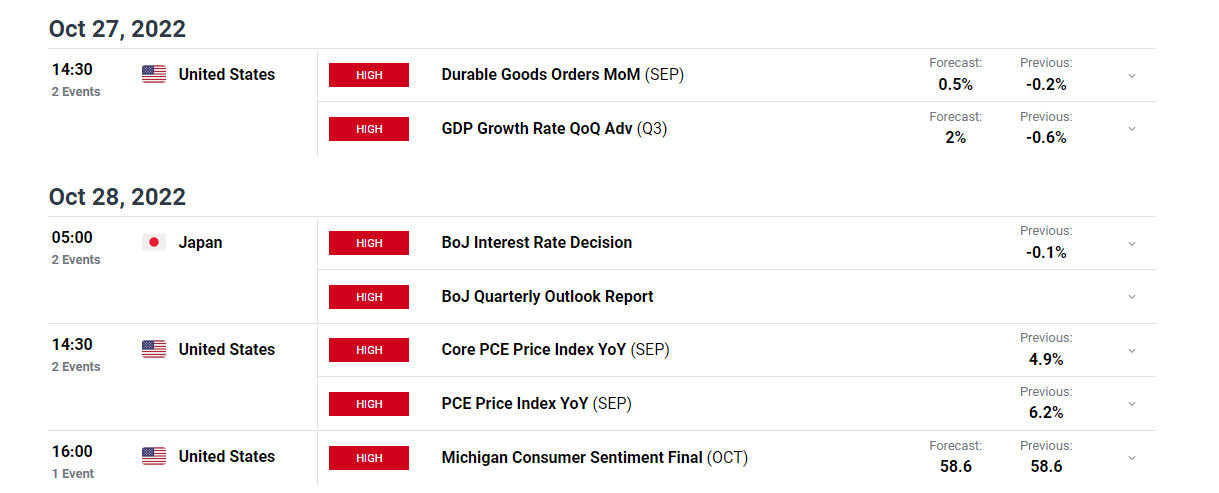Viewport: 1219px width, 493px height.
Task: Click the HIGH badge for BoJ Interest Rate Decision
Action: pyautogui.click(x=369, y=243)
